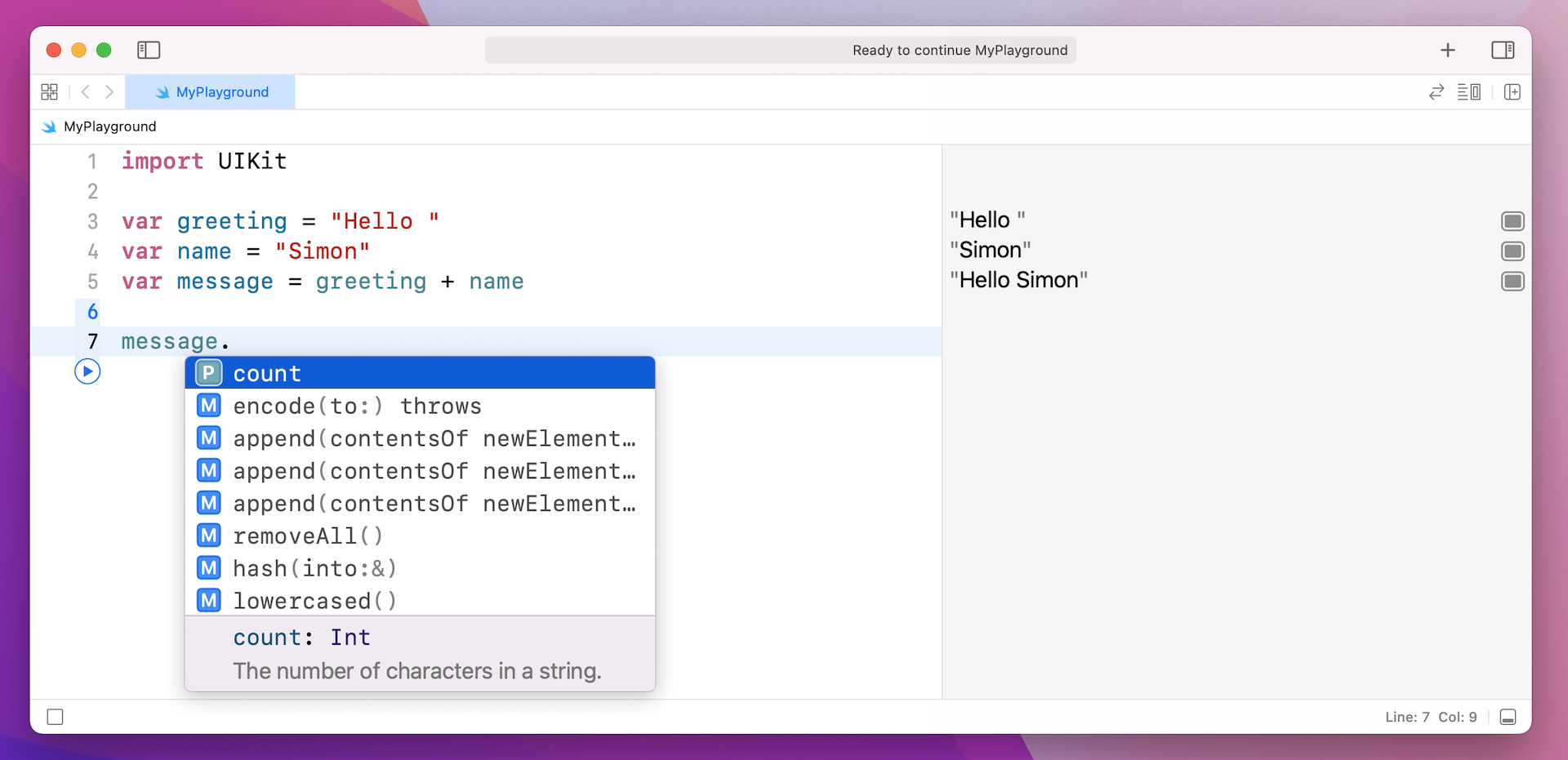The image size is (1568, 760).
Task: Click the MyPlayground breadcrumb path item
Action: pyautogui.click(x=109, y=127)
